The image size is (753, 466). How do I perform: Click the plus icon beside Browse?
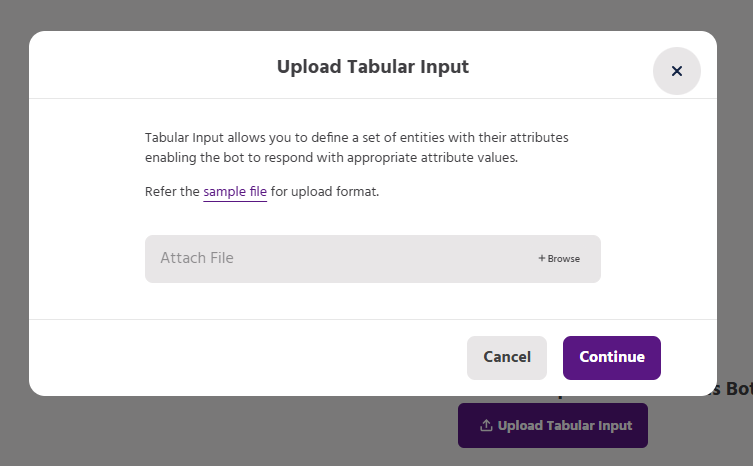click(542, 258)
